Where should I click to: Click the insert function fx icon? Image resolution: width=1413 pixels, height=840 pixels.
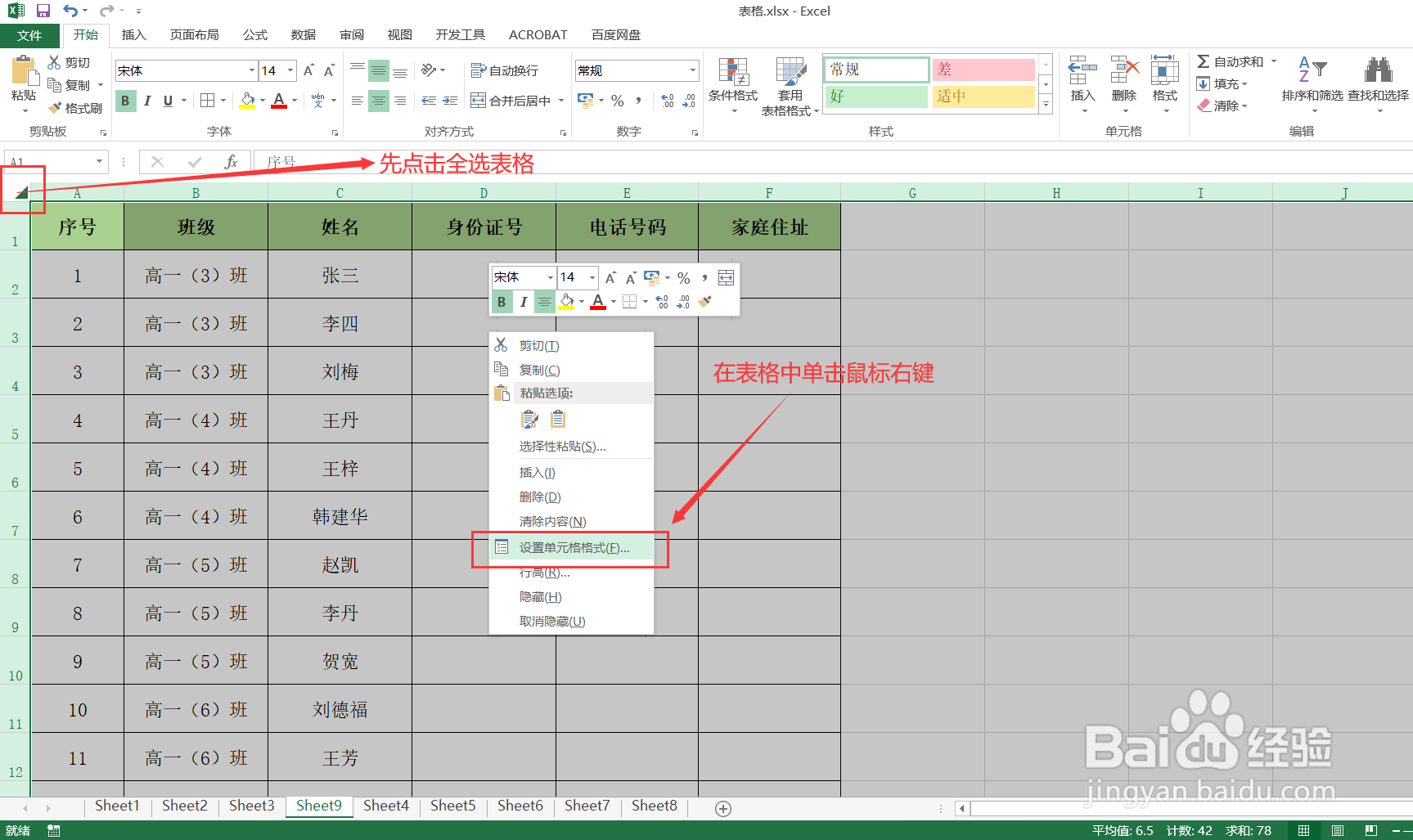coord(231,162)
